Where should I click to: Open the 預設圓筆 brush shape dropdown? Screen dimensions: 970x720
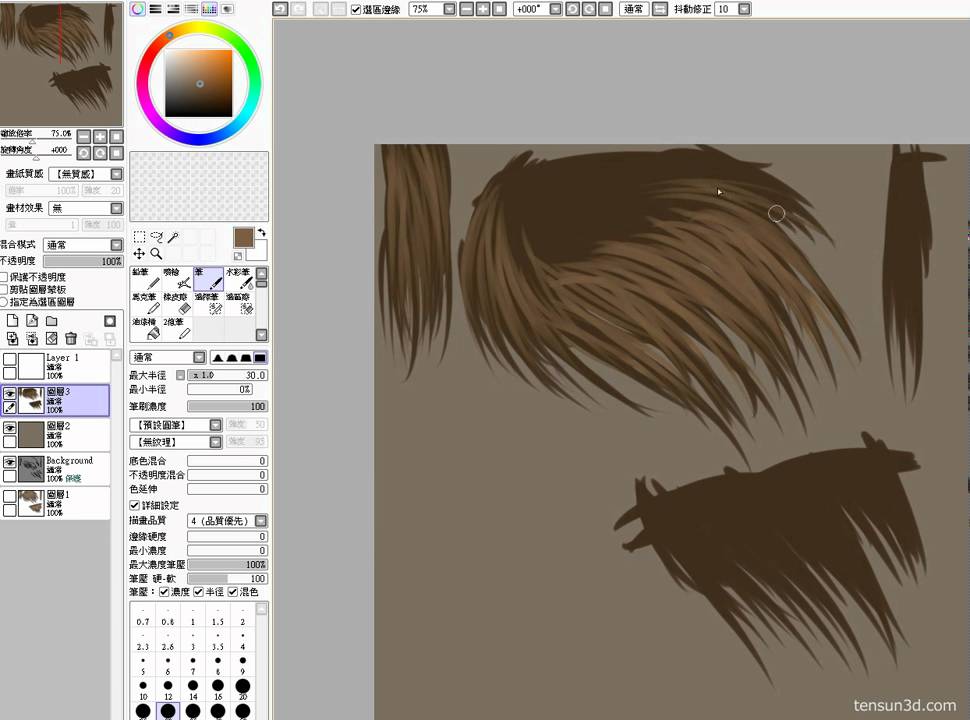(215, 425)
